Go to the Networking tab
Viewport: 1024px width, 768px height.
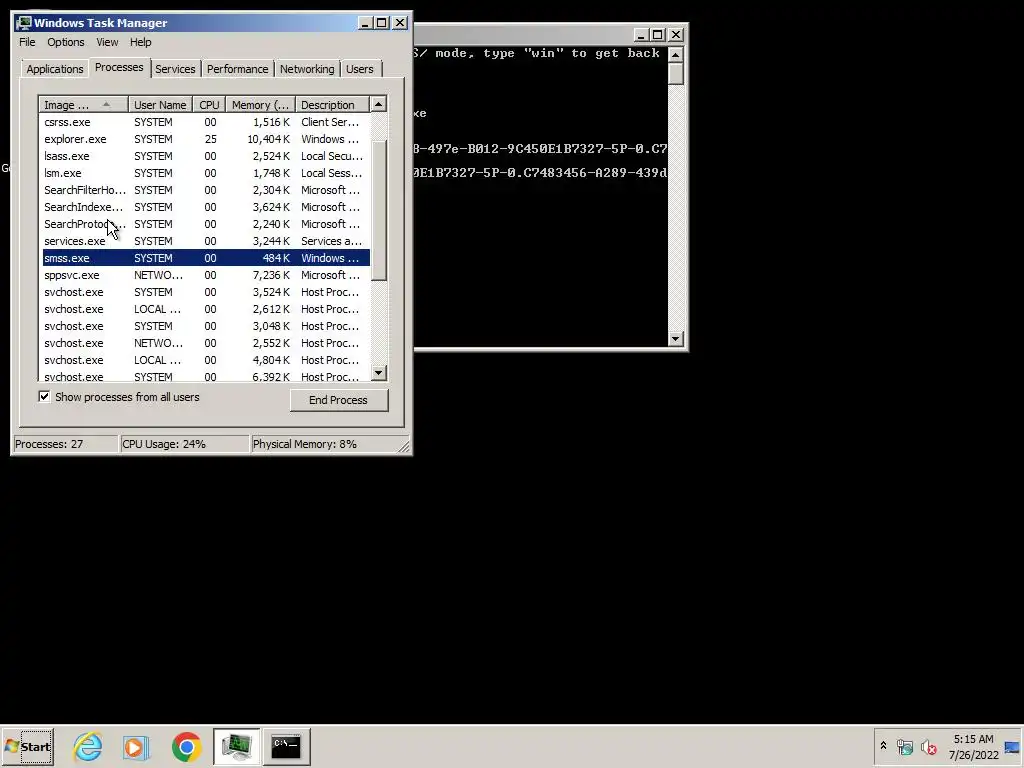coord(307,69)
